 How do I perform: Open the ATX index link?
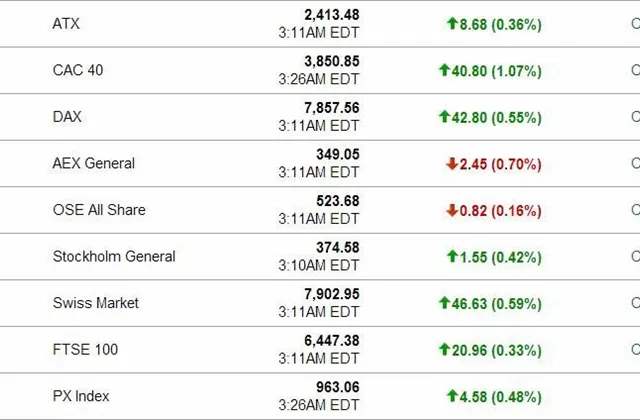coord(65,24)
